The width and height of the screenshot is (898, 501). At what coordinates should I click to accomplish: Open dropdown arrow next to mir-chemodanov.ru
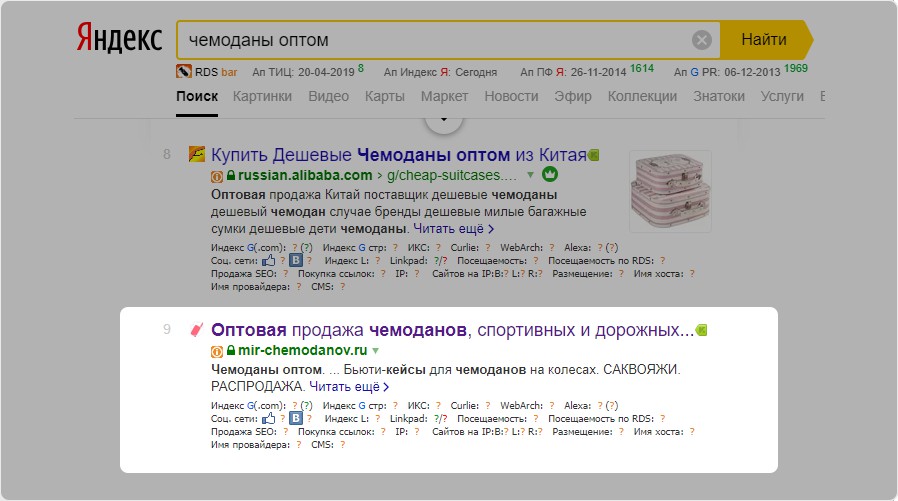tap(376, 350)
